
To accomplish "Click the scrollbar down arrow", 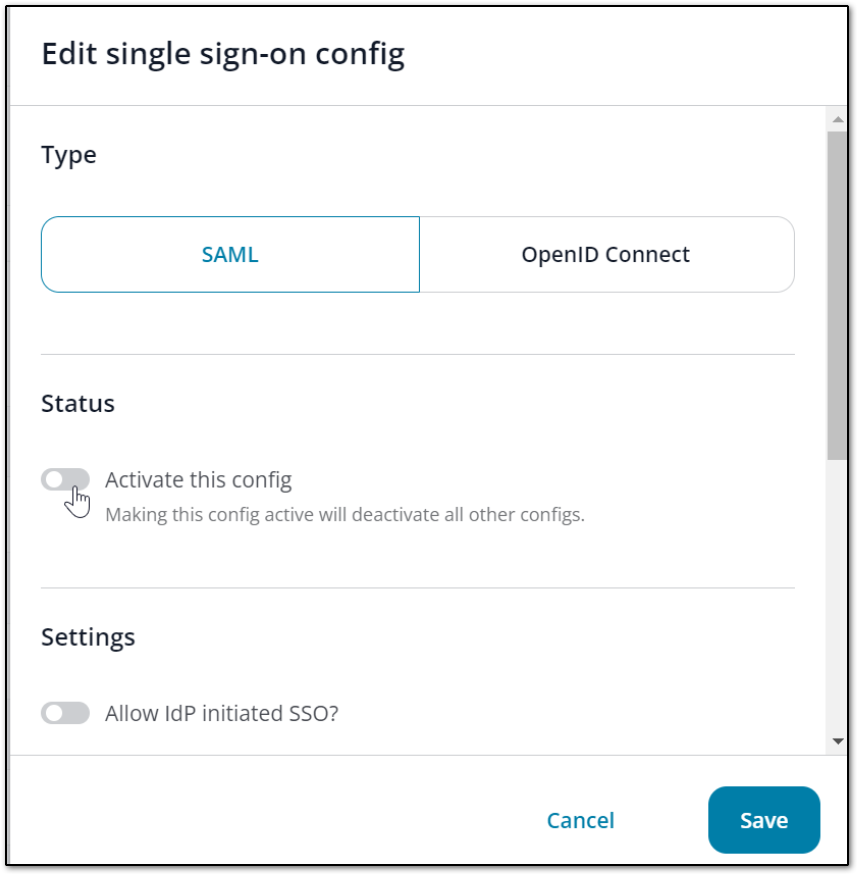I will tap(837, 741).
